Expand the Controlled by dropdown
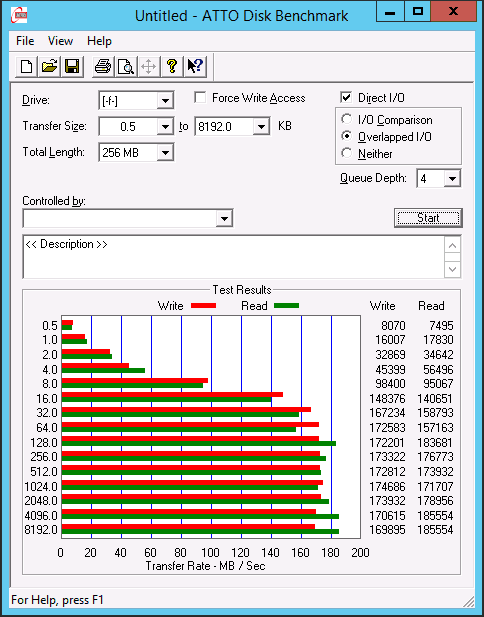The image size is (484, 617). (224, 218)
